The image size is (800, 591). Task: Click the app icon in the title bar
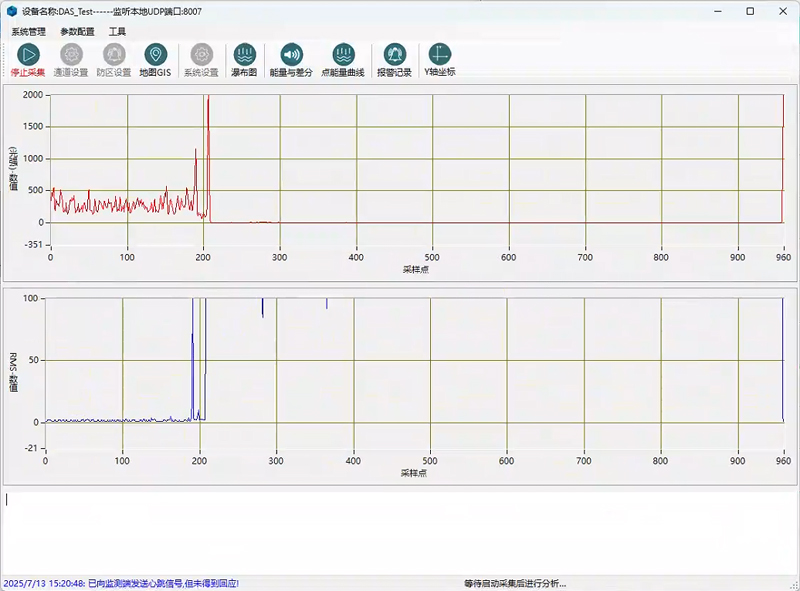pos(11,10)
